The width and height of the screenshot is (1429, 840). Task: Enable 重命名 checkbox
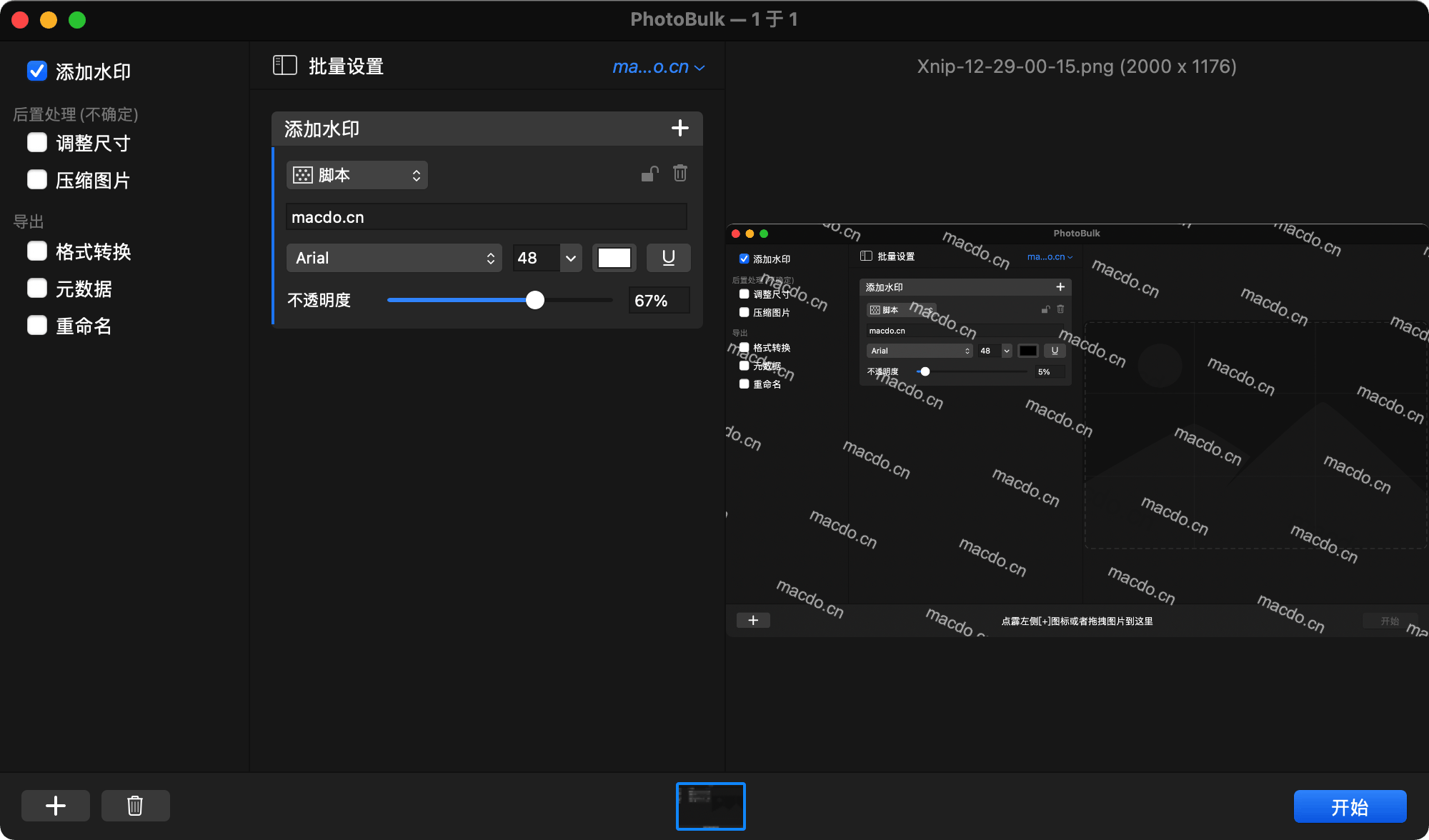tap(37, 326)
